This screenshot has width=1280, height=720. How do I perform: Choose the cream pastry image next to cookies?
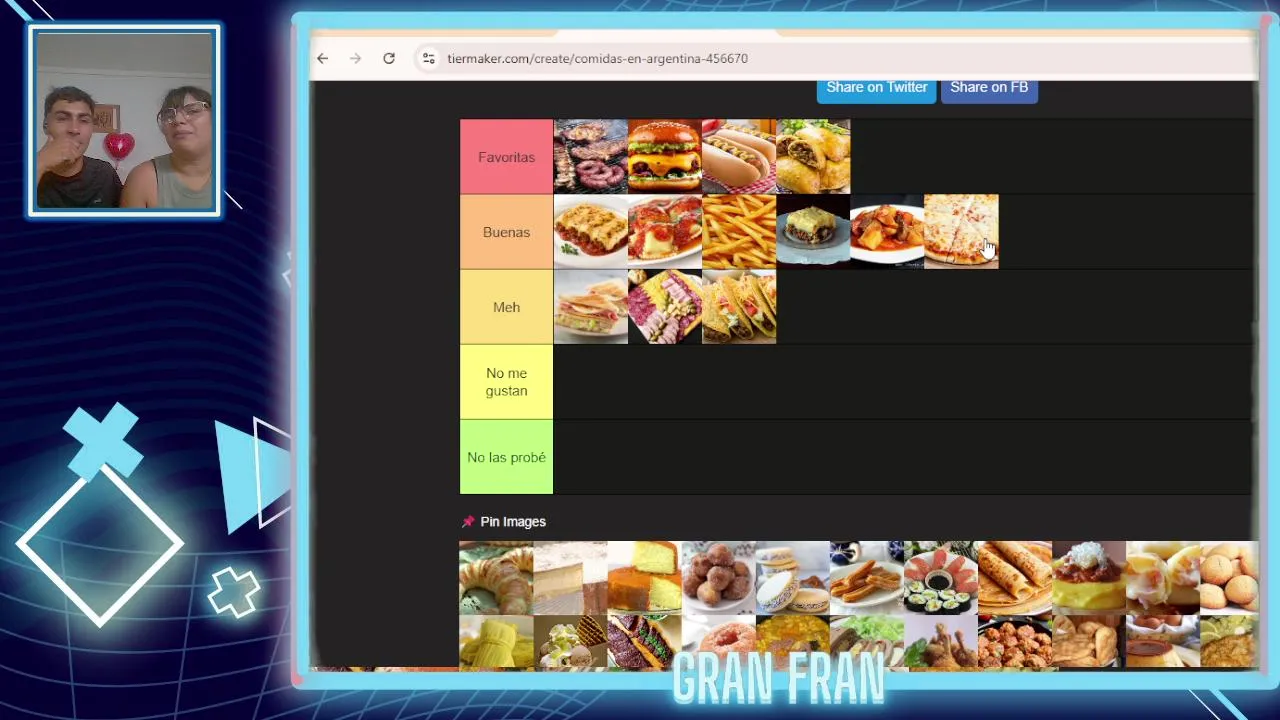pos(1162,578)
